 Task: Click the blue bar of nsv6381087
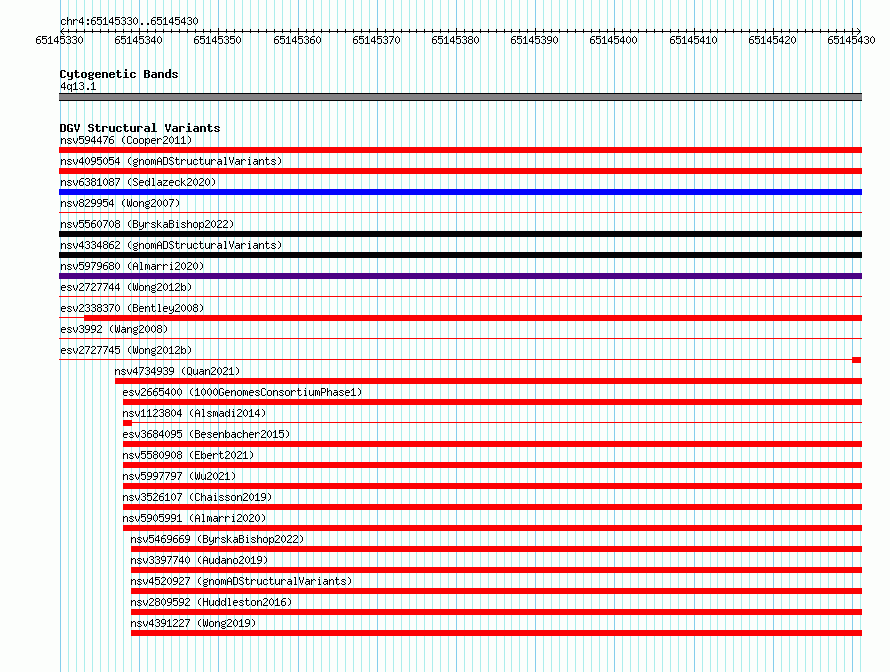pos(460,192)
